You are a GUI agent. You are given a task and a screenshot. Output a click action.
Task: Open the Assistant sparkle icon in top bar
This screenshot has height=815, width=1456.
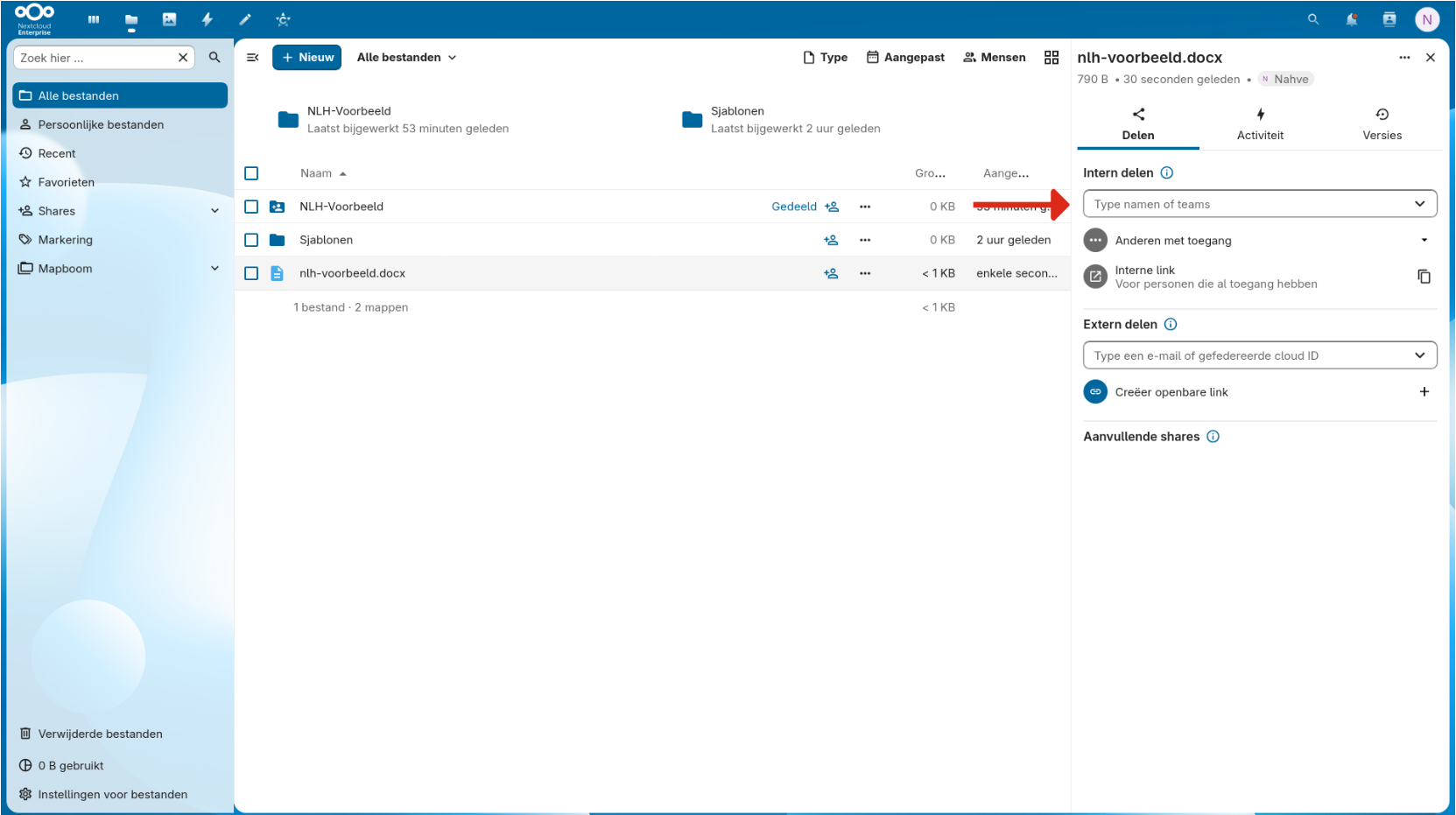pyautogui.click(x=283, y=19)
